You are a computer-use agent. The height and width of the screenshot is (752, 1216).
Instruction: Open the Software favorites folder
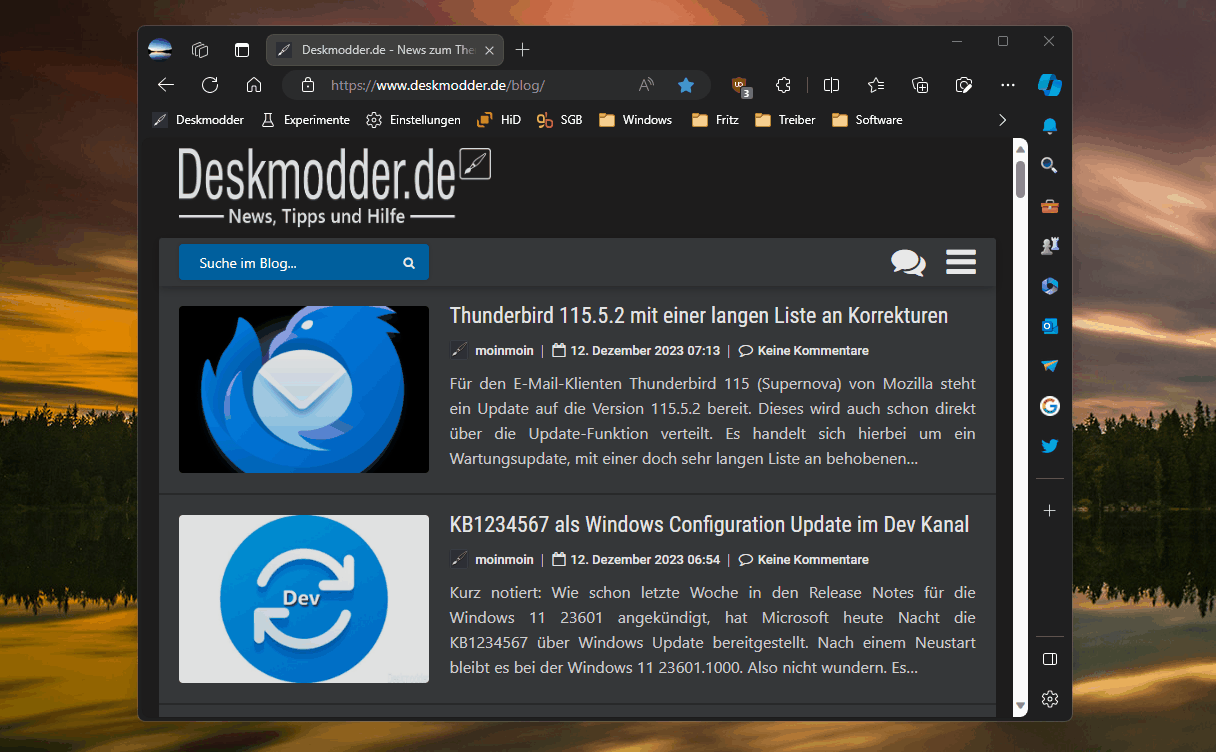866,120
